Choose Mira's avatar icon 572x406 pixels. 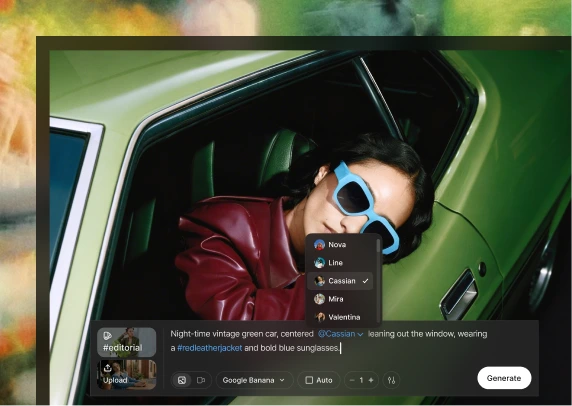(320, 299)
